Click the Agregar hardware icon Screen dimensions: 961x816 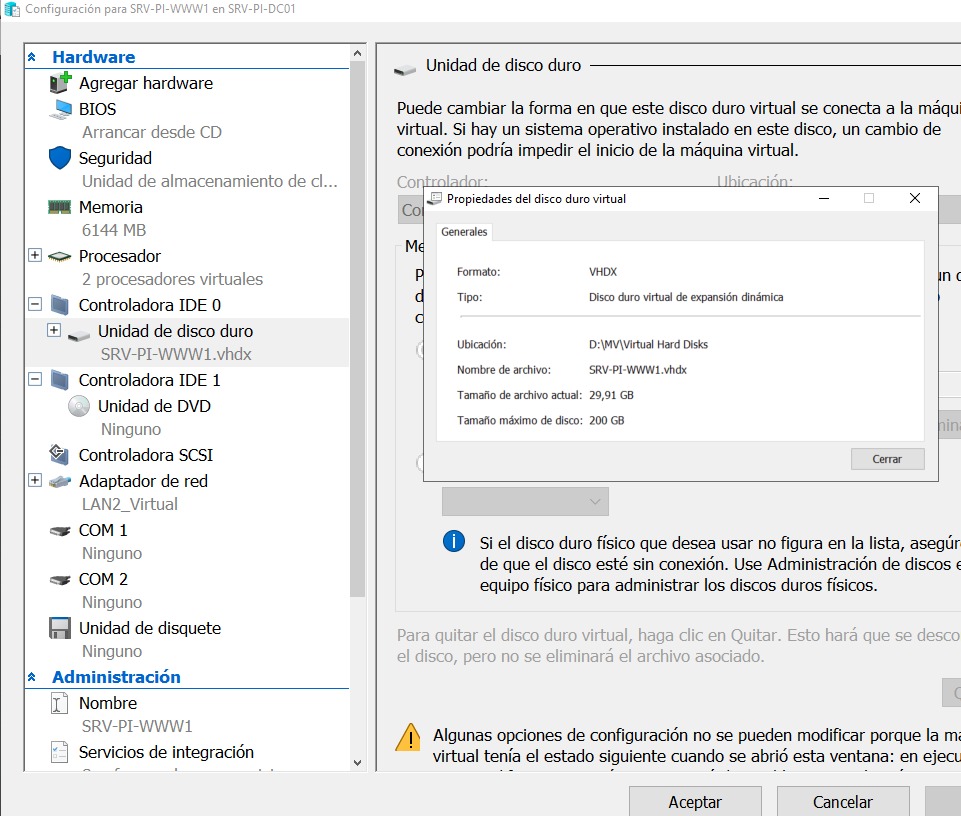(x=61, y=83)
